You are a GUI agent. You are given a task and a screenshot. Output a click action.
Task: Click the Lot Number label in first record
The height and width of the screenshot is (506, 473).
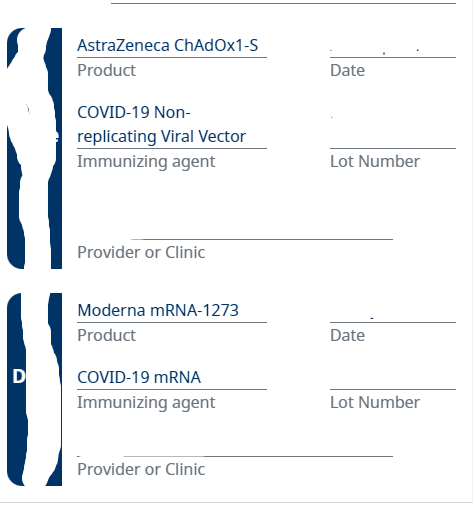375,161
